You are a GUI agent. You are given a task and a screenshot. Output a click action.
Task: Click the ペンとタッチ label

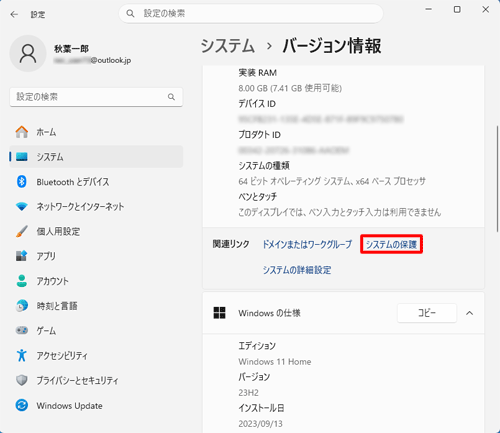coord(258,197)
